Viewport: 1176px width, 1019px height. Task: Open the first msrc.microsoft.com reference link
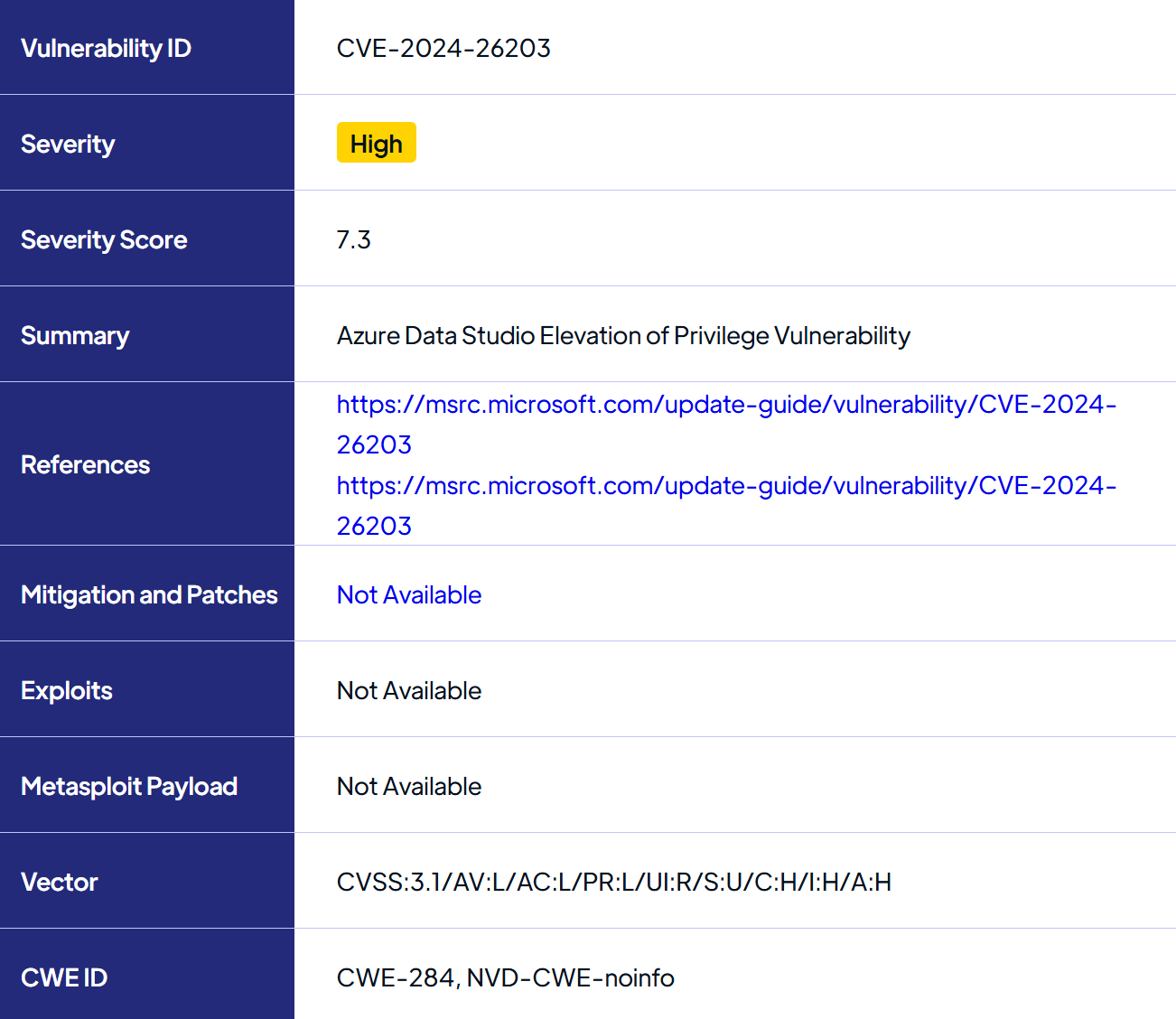pos(726,424)
